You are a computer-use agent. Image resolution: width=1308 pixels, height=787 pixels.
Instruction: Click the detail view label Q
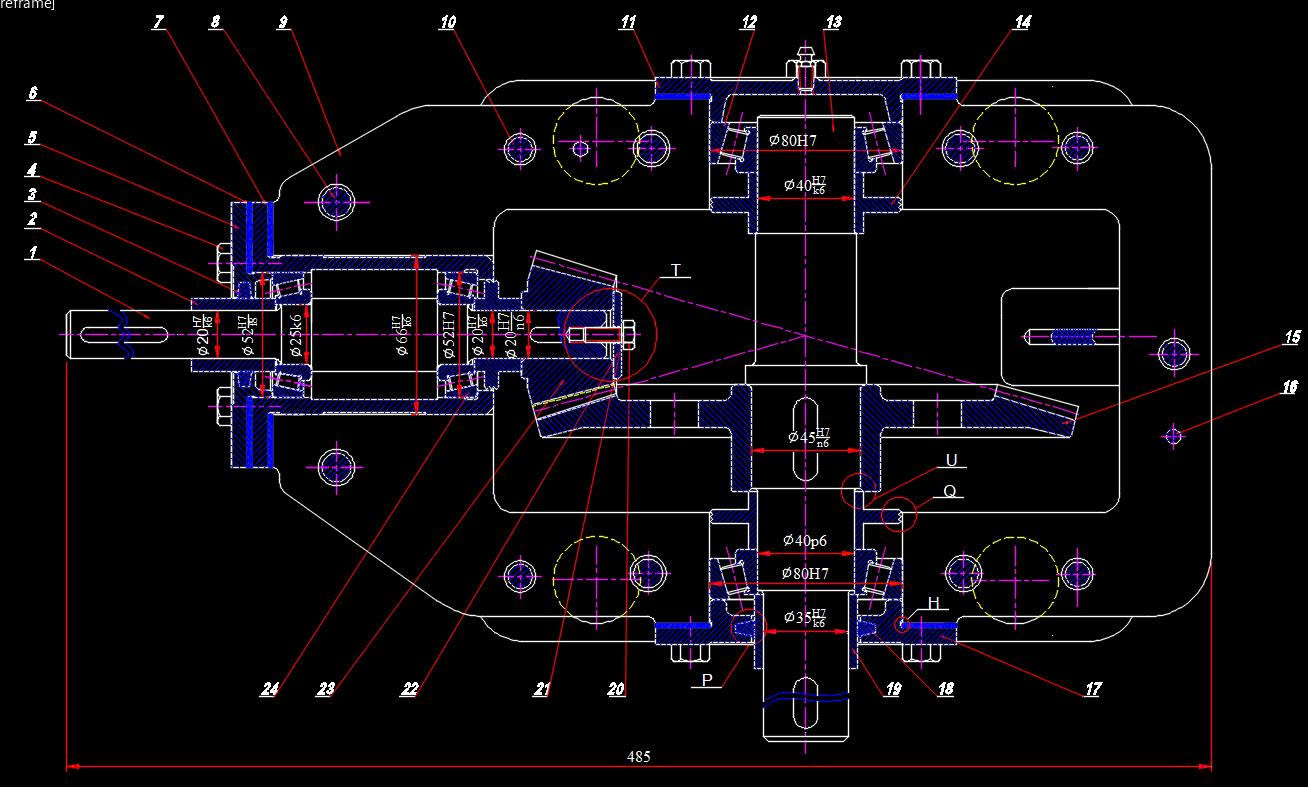[x=948, y=491]
